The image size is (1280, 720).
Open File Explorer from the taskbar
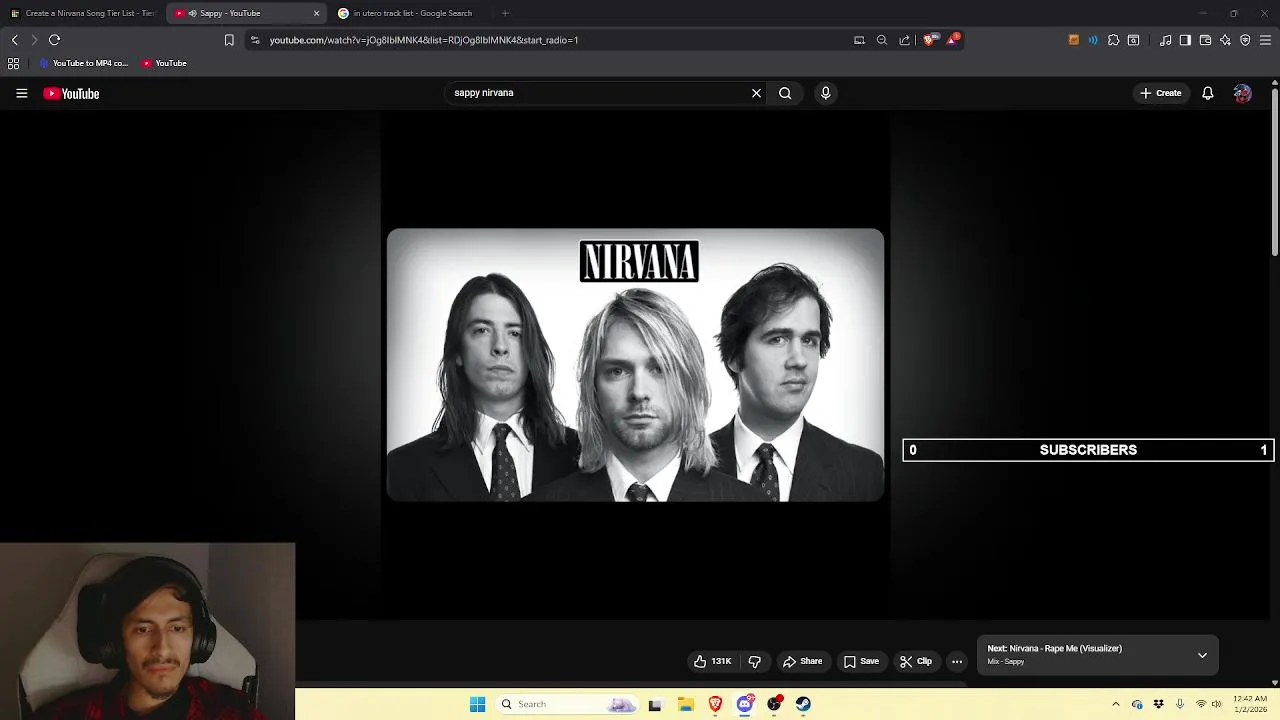tap(685, 704)
